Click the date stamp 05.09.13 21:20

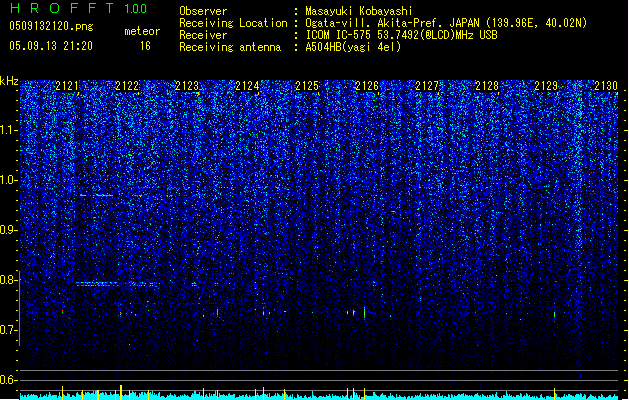pyautogui.click(x=51, y=46)
